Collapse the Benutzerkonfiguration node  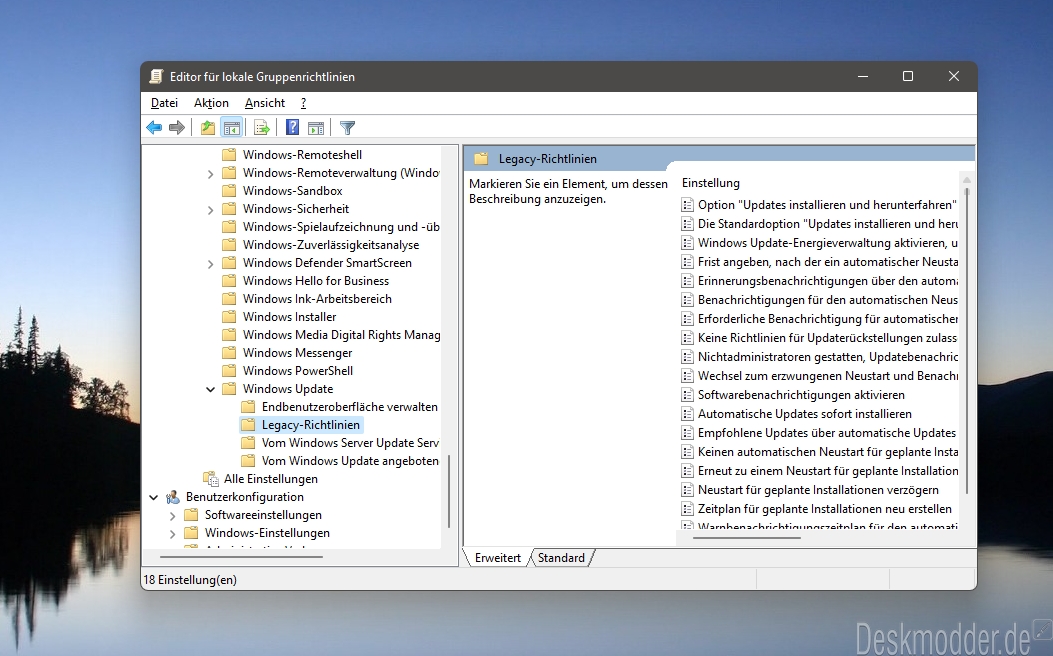tap(154, 498)
